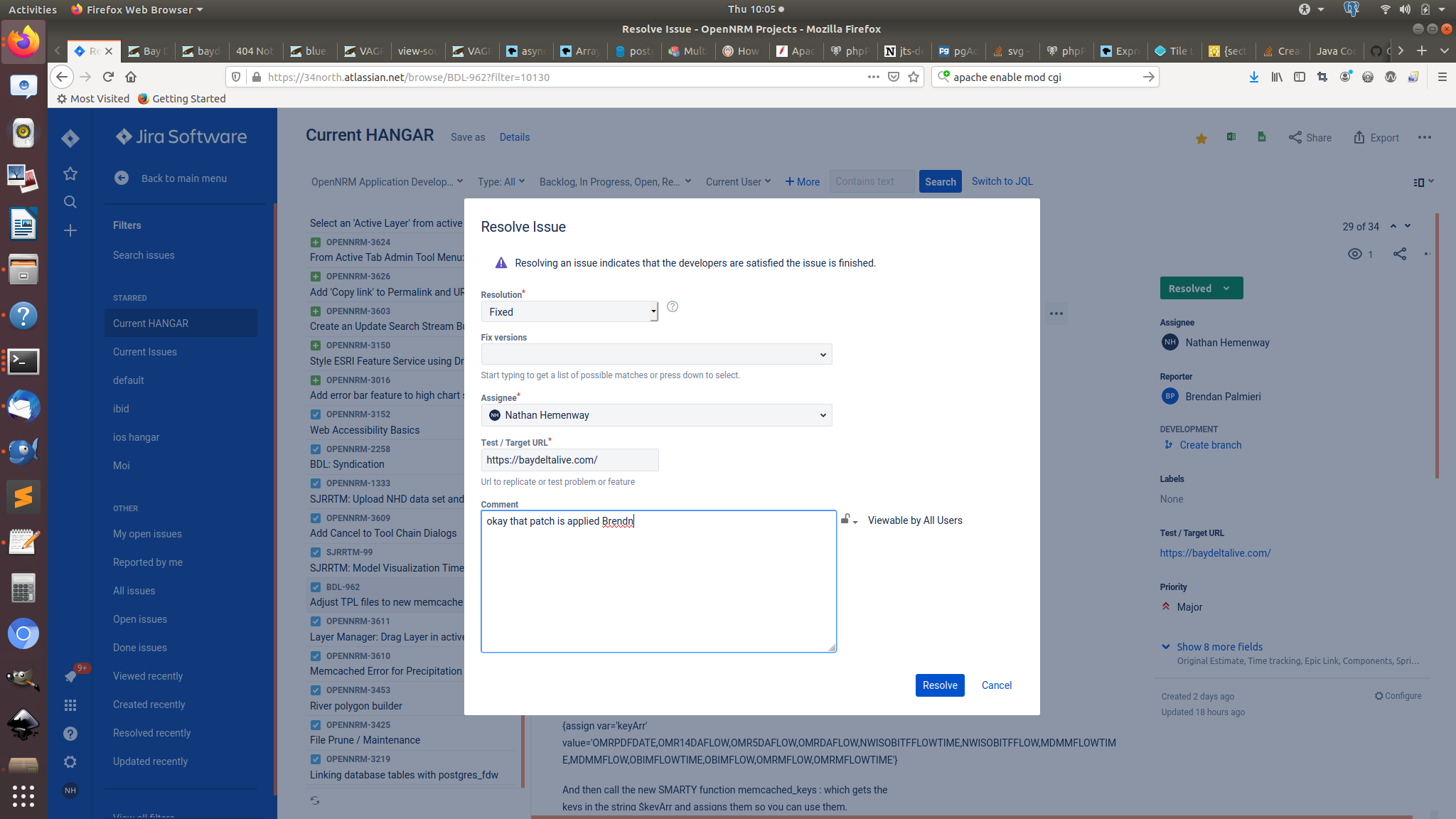Click the blue Search button

tap(940, 182)
